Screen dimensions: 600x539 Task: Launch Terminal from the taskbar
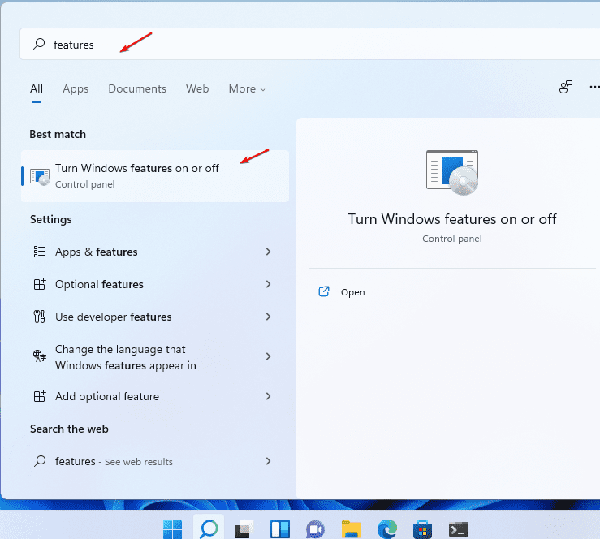458,528
